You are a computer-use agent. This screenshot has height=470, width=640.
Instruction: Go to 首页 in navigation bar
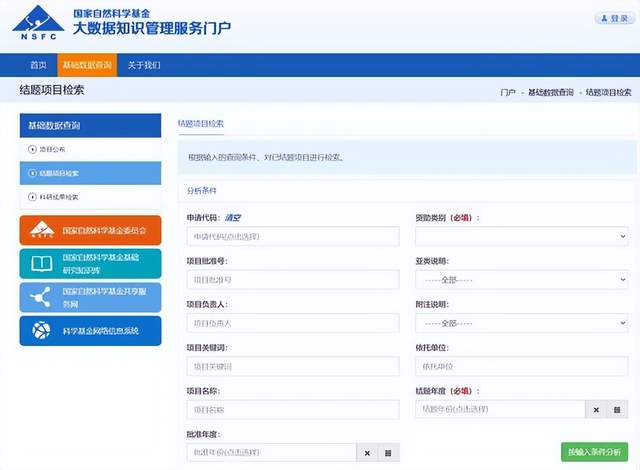click(38, 65)
